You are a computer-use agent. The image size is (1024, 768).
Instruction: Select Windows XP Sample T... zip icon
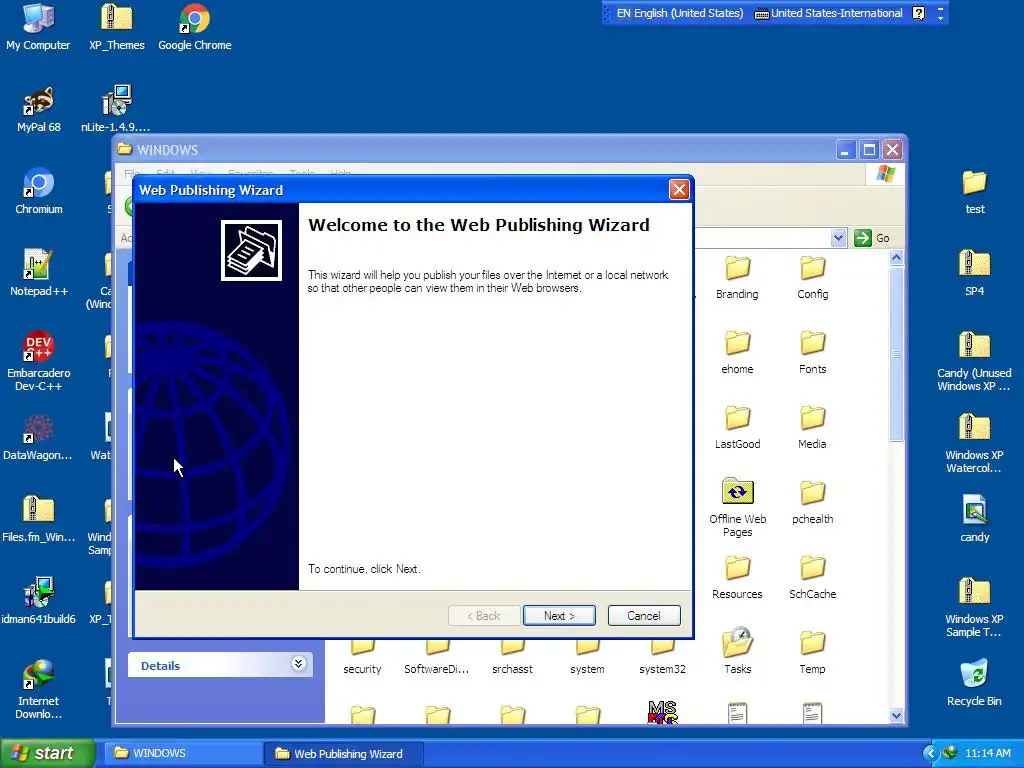[974, 607]
